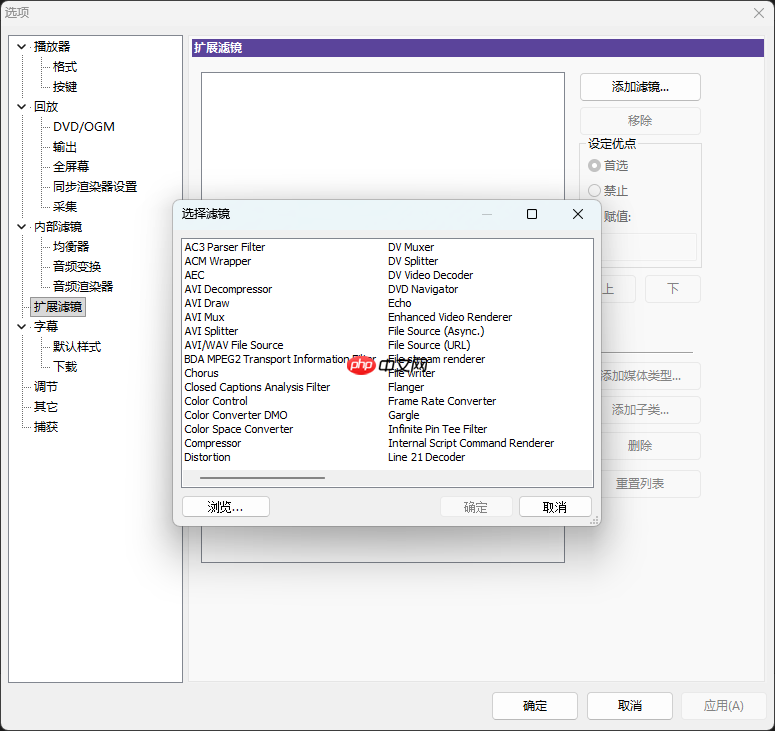Select Compressor filter entry
The image size is (775, 731).
[x=213, y=443]
